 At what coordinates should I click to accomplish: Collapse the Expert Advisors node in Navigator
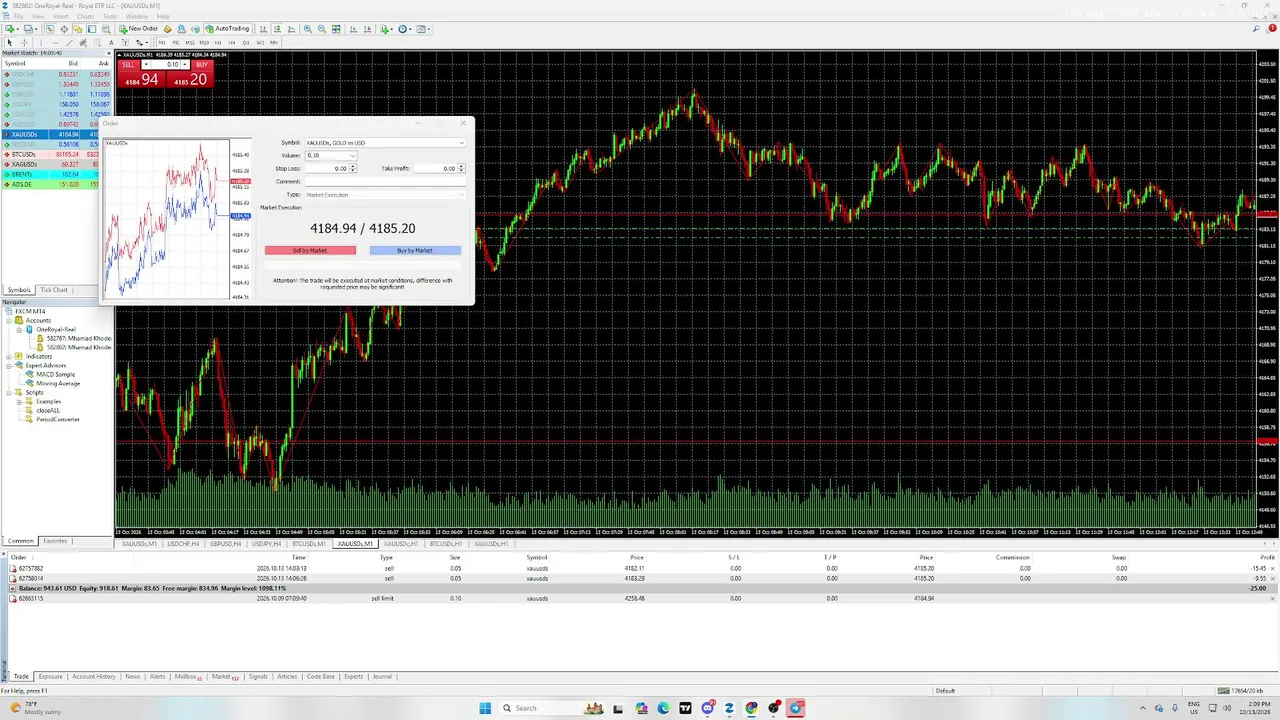coord(9,365)
